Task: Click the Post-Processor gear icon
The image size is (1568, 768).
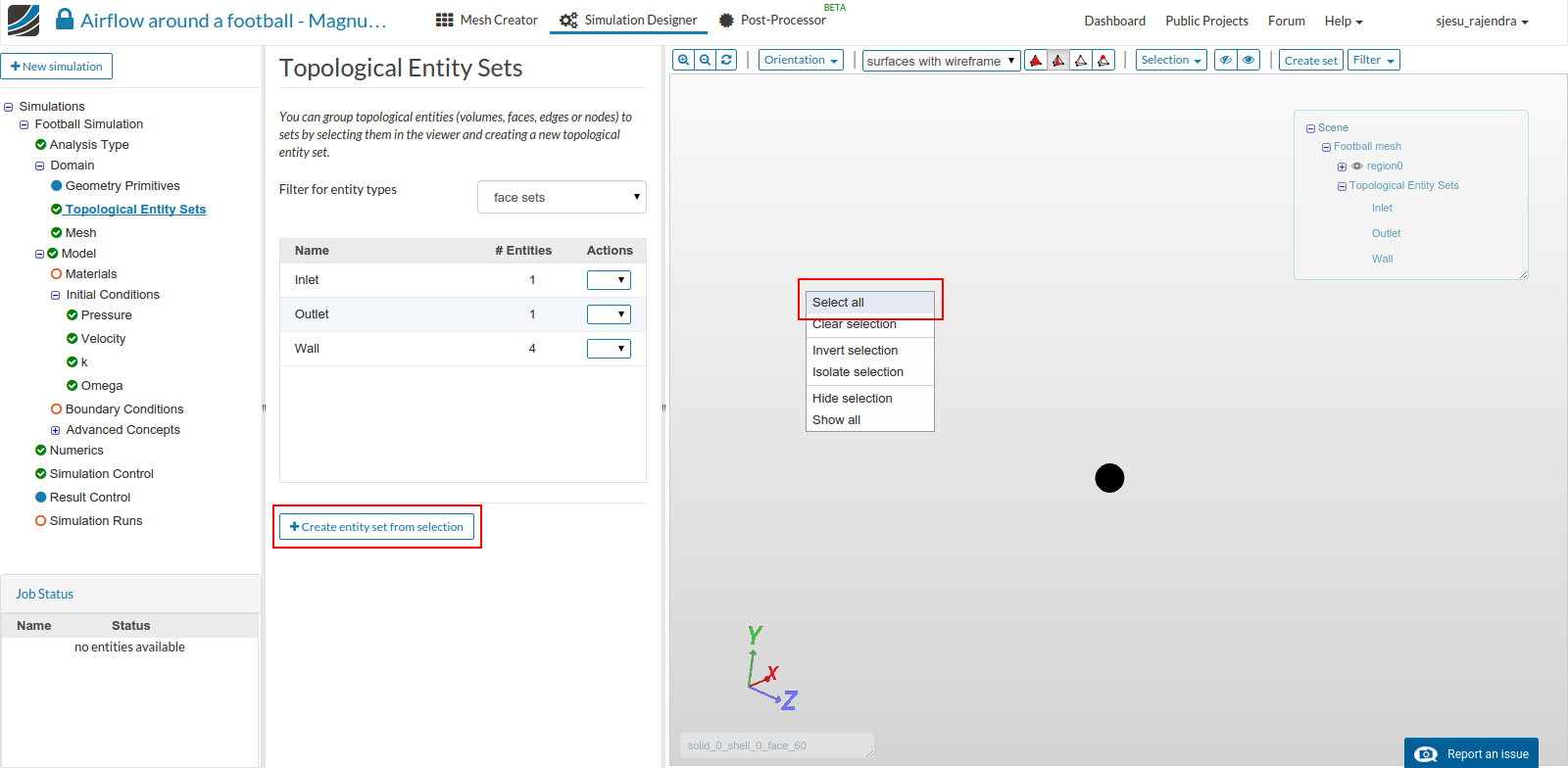Action: click(x=726, y=20)
